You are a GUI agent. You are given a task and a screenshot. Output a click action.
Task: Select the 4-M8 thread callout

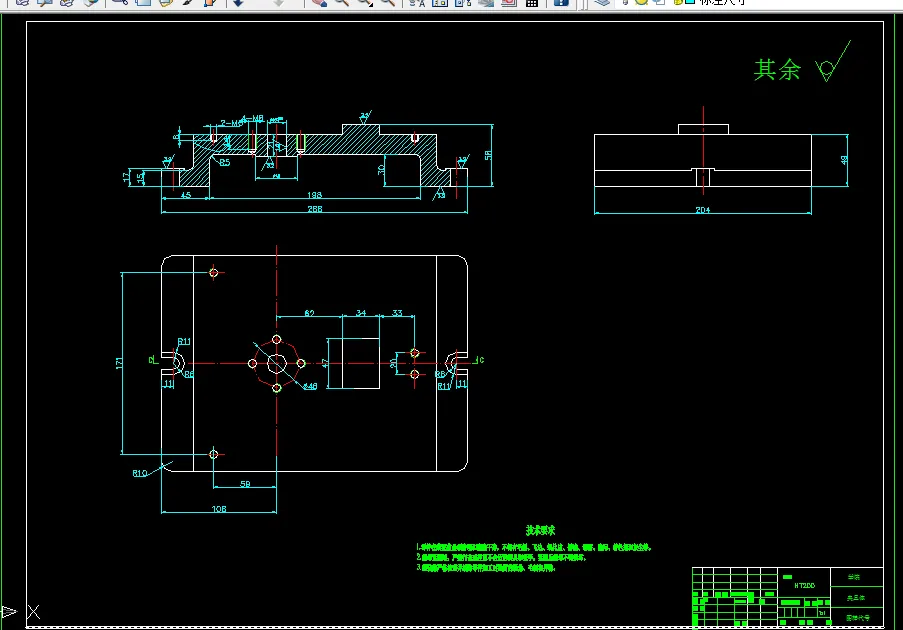(x=252, y=118)
